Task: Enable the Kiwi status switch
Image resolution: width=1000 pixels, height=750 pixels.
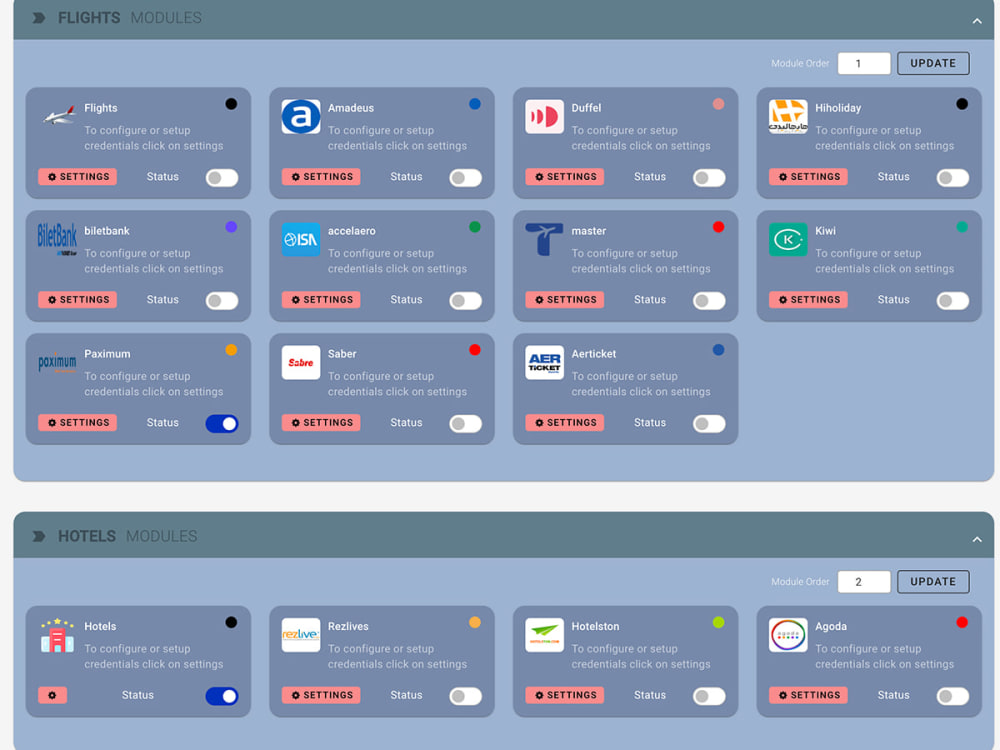Action: (953, 300)
